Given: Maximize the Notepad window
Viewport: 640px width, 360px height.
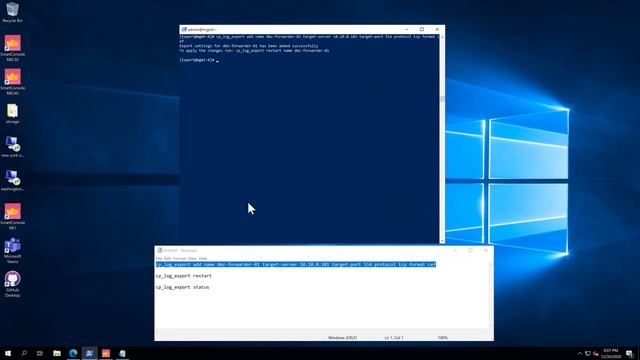Looking at the screenshot, I should (x=471, y=250).
